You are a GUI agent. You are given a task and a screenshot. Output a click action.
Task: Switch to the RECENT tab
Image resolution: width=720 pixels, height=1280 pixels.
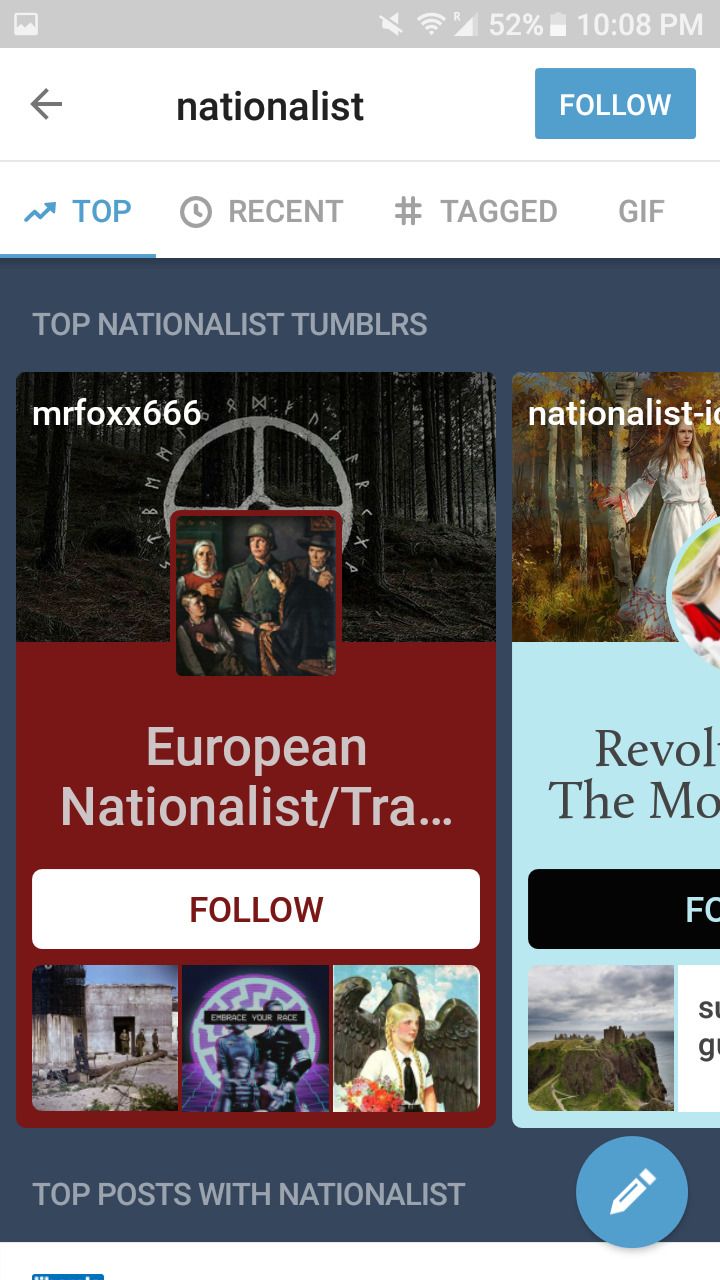click(x=261, y=211)
